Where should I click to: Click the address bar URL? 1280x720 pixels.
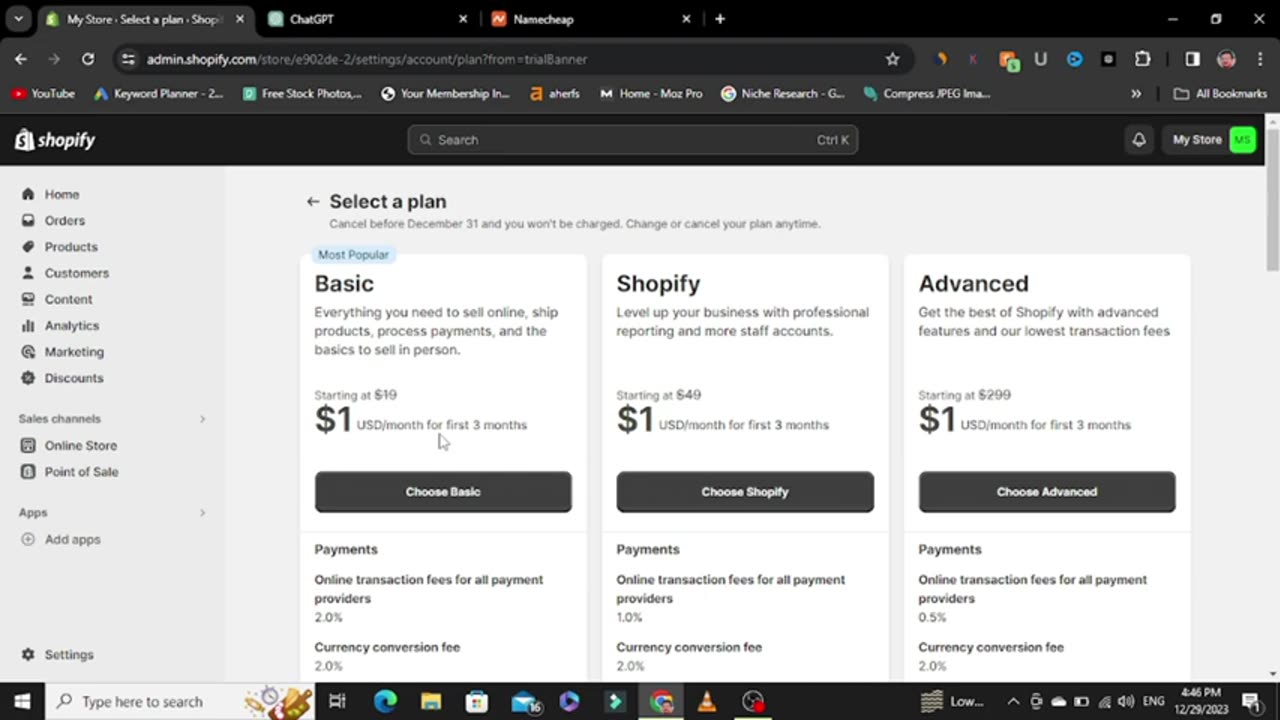coord(367,59)
